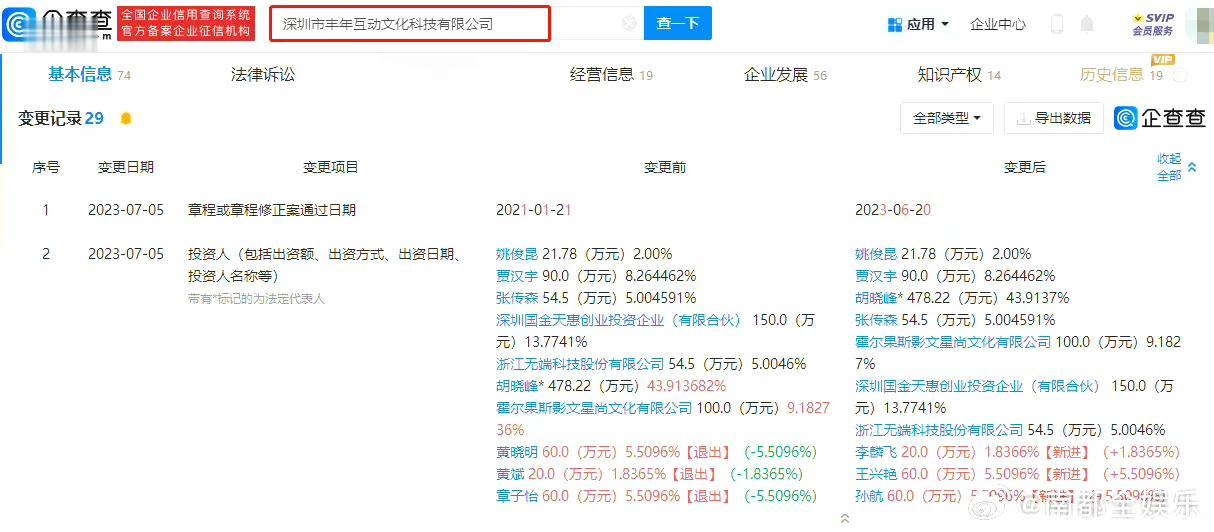
Task: Switch to 历史信息 VIP tab
Action: 1122,74
